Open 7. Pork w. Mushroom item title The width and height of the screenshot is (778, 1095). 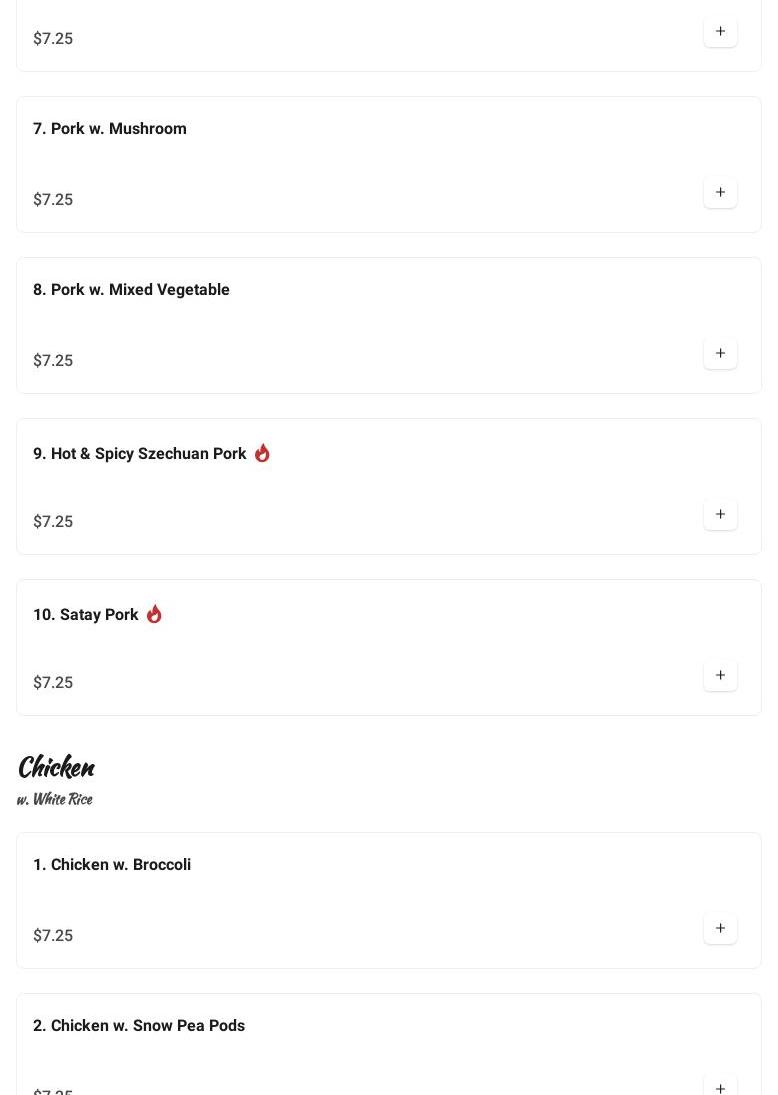tap(110, 129)
